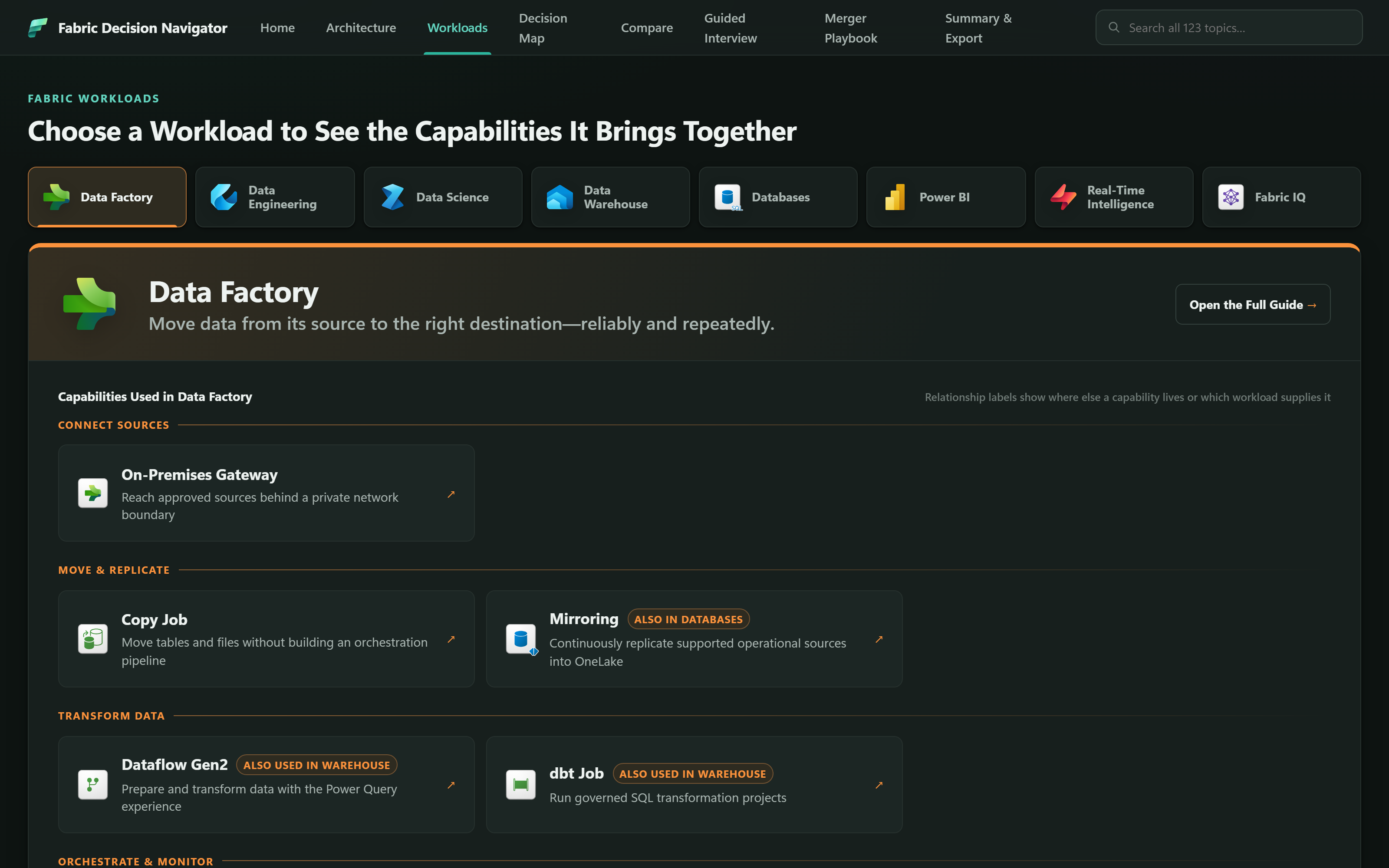
Task: Click the Databases SQL workload icon
Action: [728, 197]
